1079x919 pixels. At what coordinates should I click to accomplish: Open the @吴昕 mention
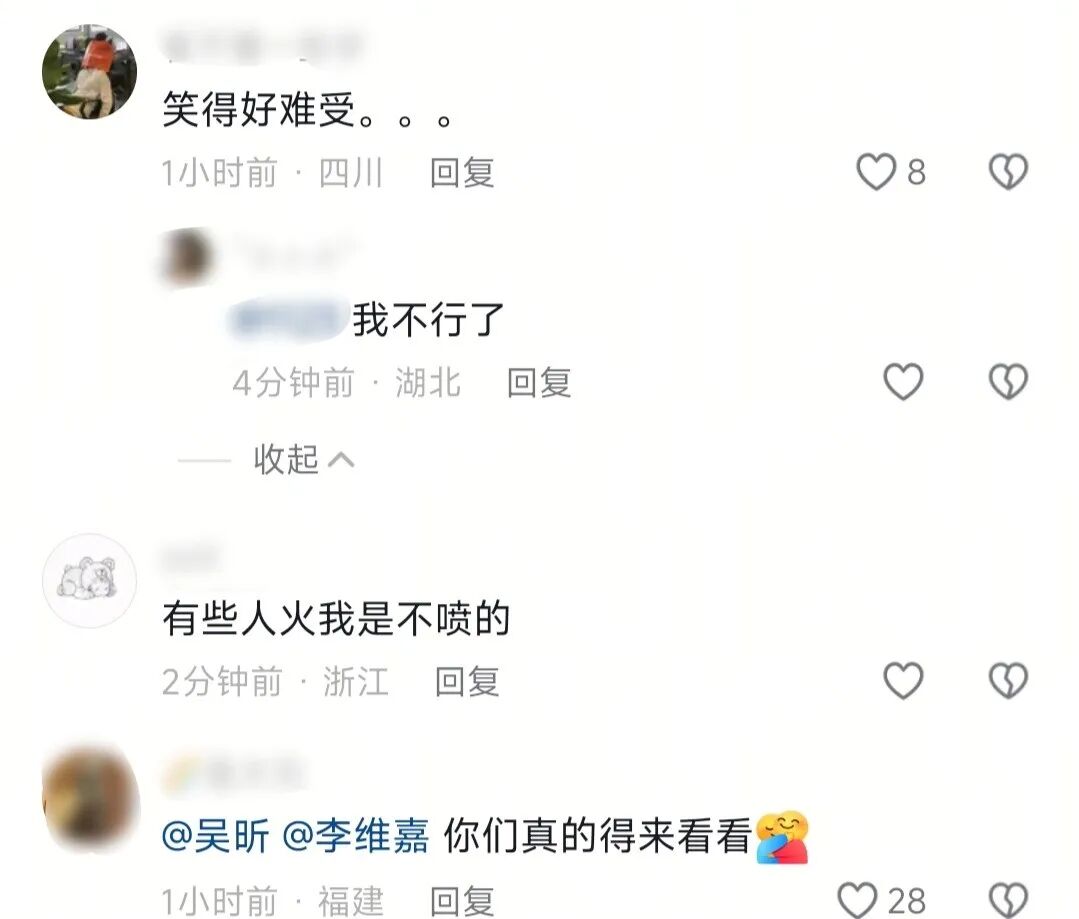215,836
